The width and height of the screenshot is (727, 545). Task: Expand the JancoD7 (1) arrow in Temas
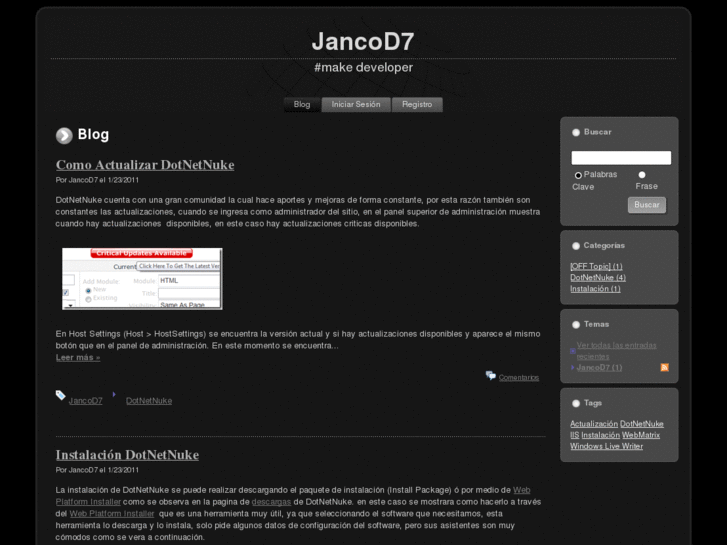click(x=573, y=367)
